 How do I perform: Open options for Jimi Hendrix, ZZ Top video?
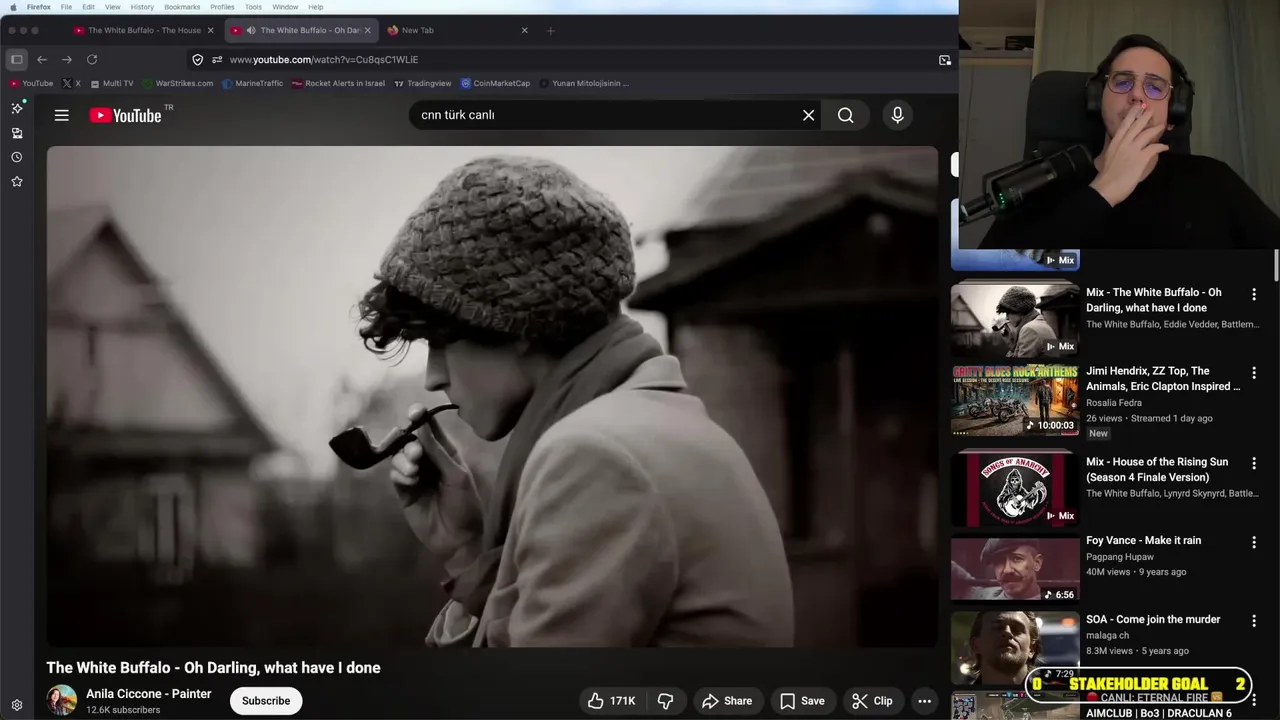(x=1254, y=372)
